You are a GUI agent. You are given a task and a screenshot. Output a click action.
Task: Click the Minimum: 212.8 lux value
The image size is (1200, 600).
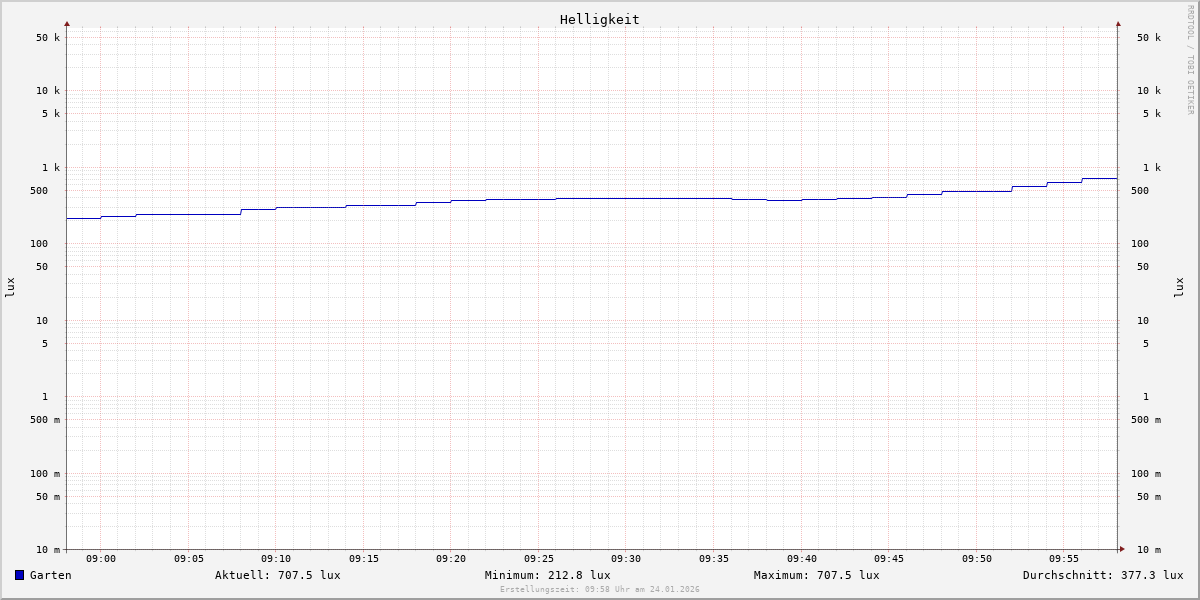click(x=547, y=575)
